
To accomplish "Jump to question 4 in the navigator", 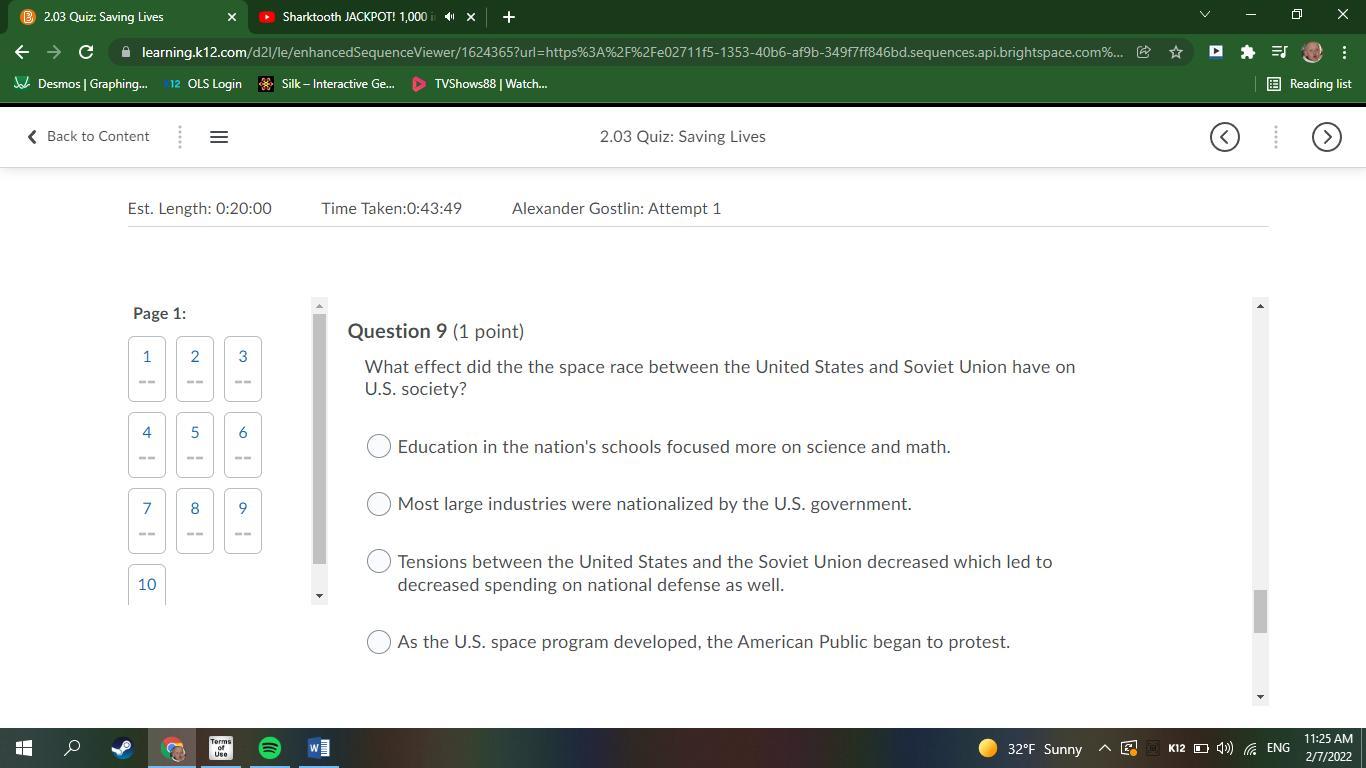I will pyautogui.click(x=147, y=445).
